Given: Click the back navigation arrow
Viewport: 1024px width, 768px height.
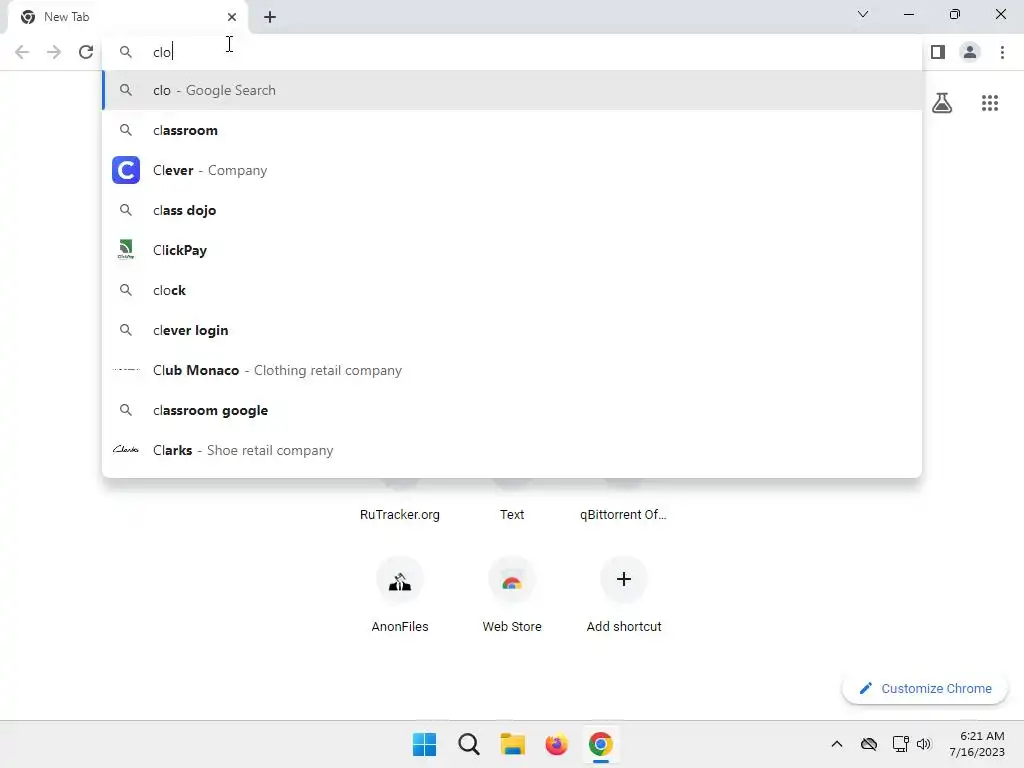Looking at the screenshot, I should pyautogui.click(x=22, y=52).
